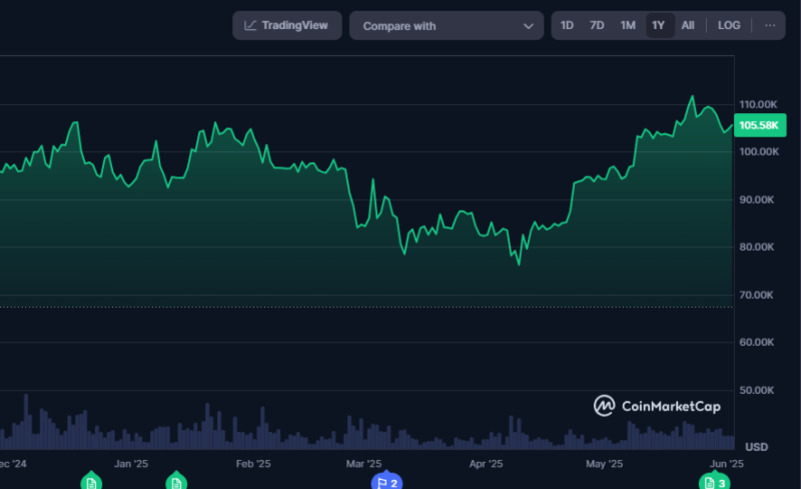The height and width of the screenshot is (489, 801).
Task: Switch to the 7D time range
Action: [x=597, y=25]
